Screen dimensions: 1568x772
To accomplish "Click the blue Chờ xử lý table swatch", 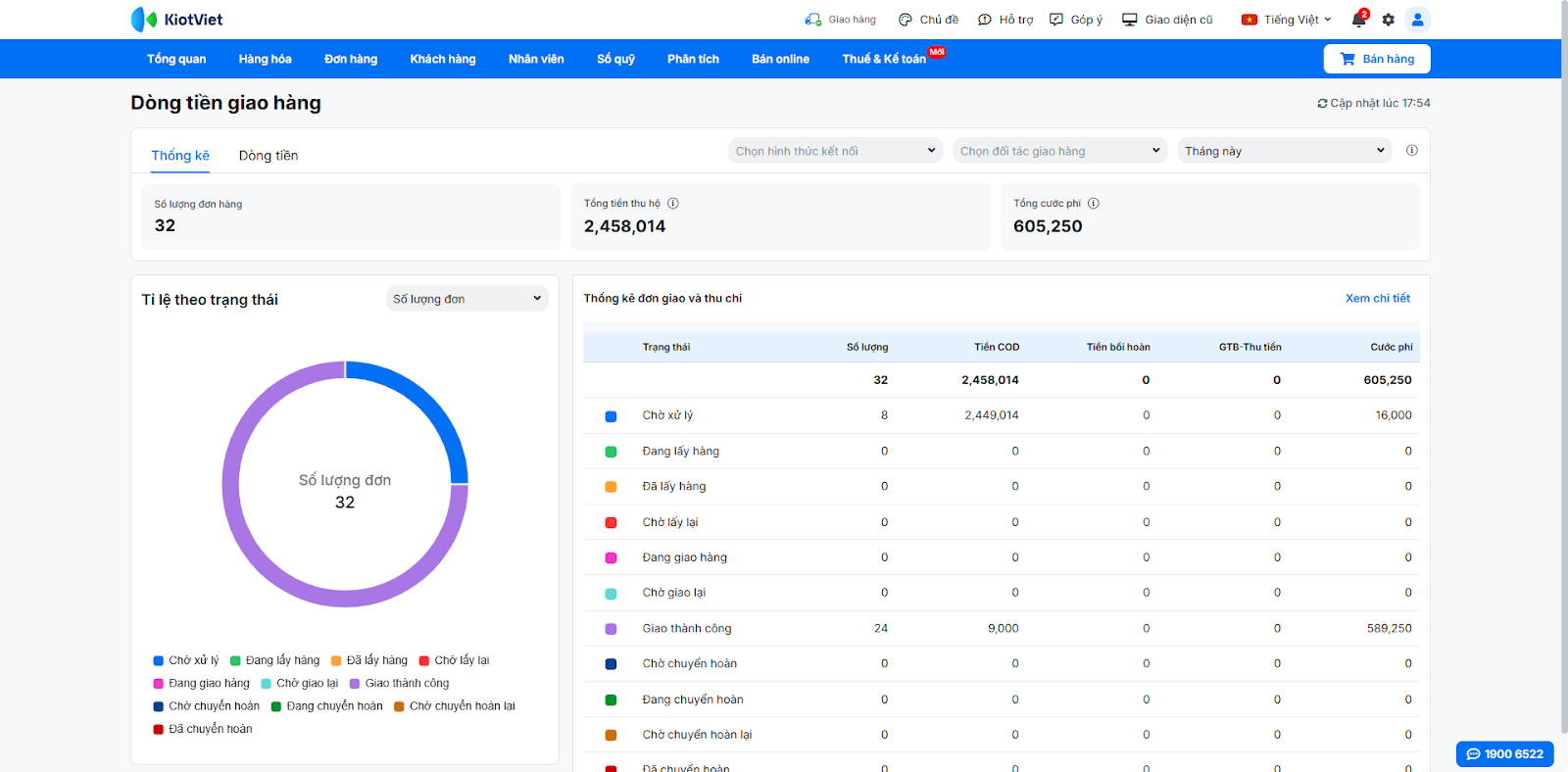I will coord(611,416).
